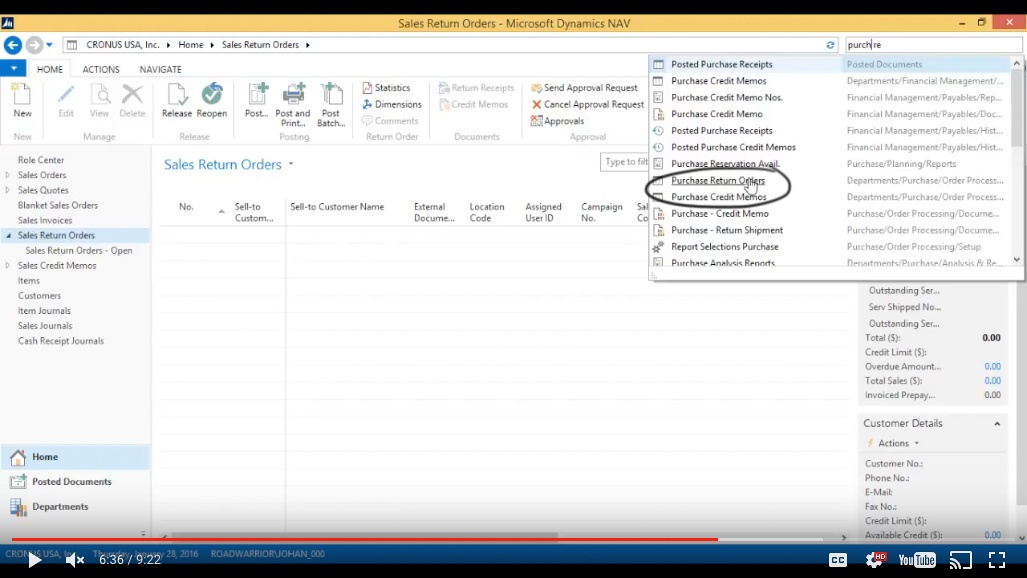The height and width of the screenshot is (578, 1027).
Task: Open the navigation history dropdown arrow
Action: pos(49,45)
